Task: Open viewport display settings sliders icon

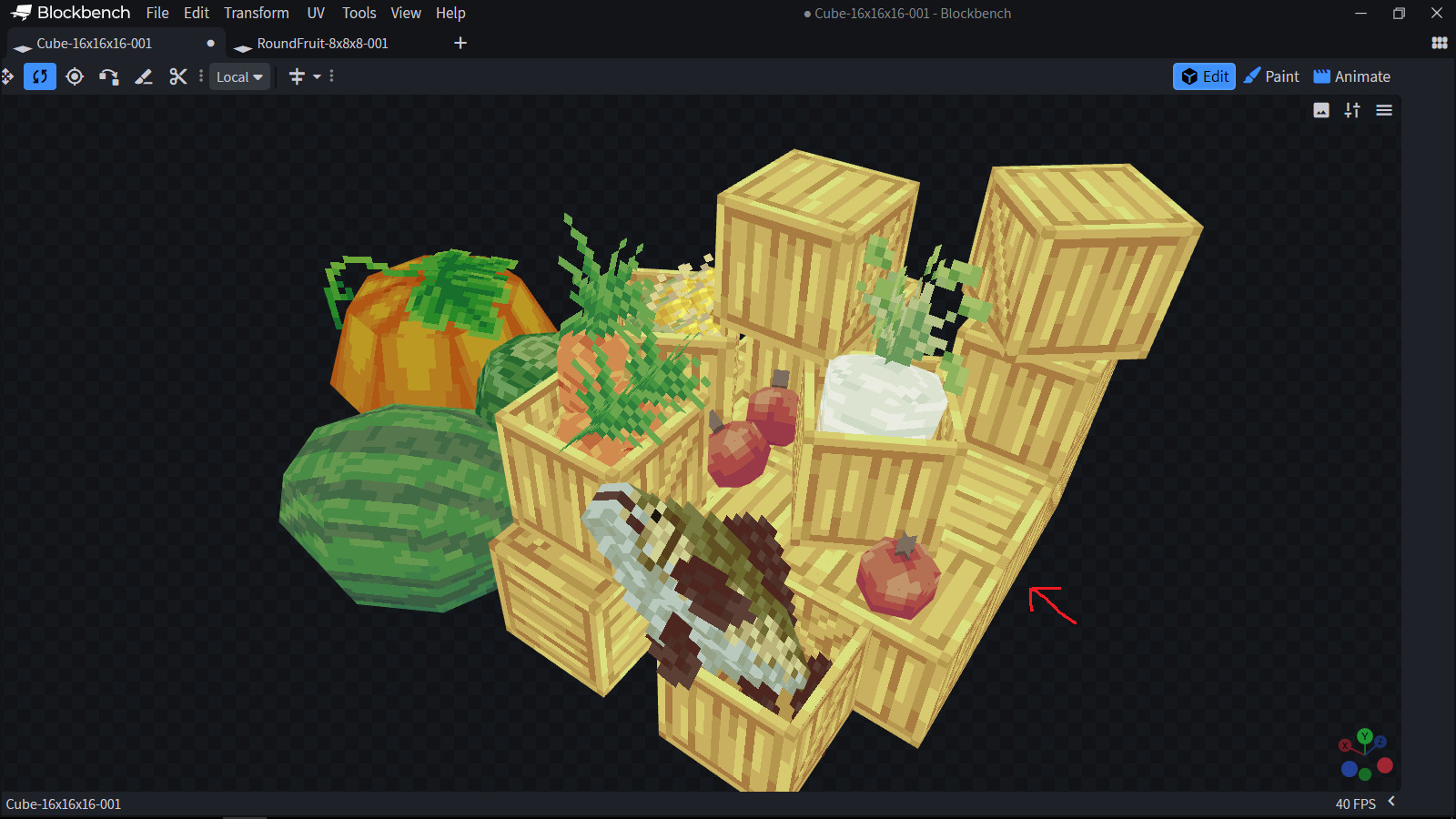Action: click(1352, 110)
